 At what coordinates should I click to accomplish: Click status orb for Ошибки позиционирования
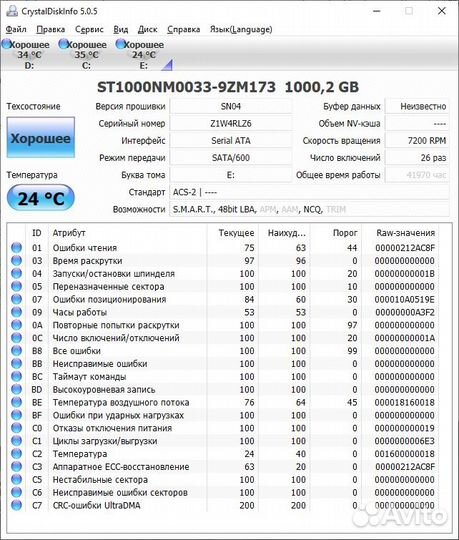coord(16,299)
